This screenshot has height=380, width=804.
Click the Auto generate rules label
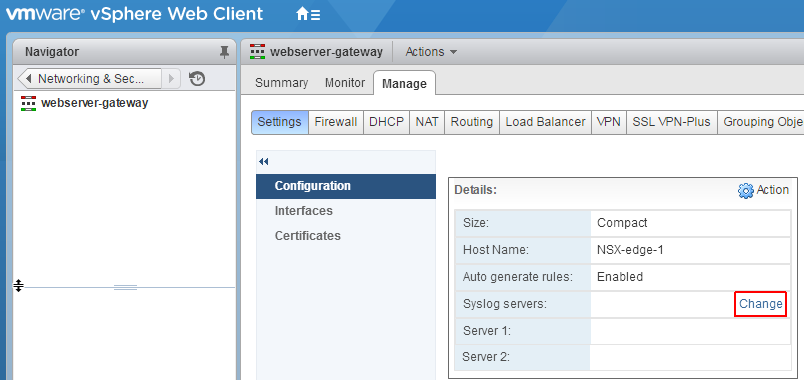click(x=518, y=277)
